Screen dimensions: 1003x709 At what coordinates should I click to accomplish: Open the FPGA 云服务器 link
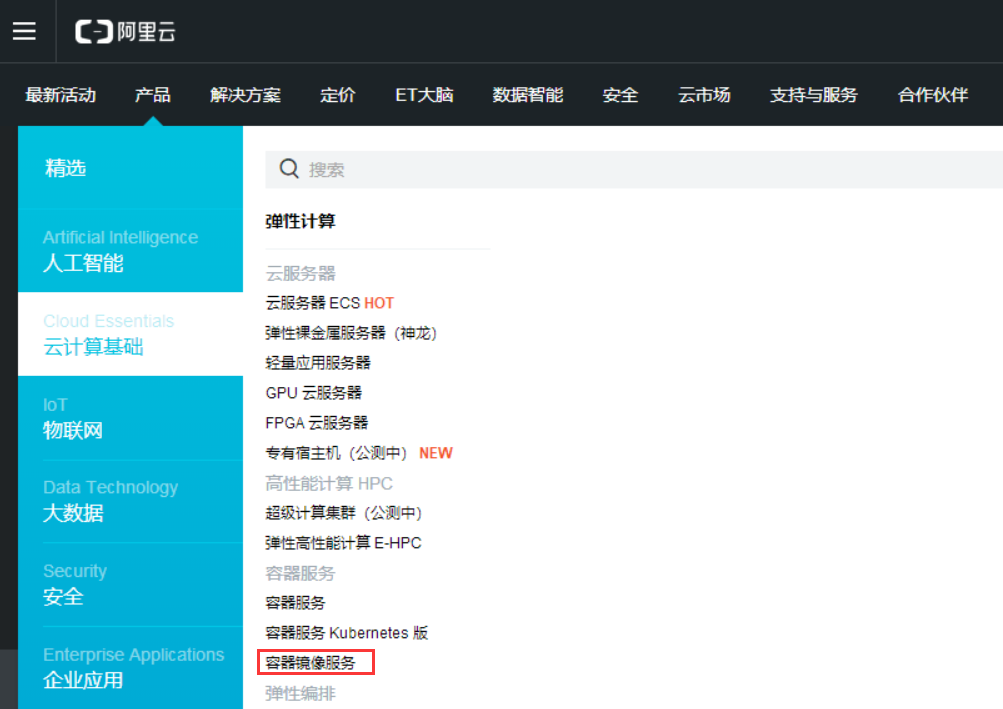(x=317, y=423)
